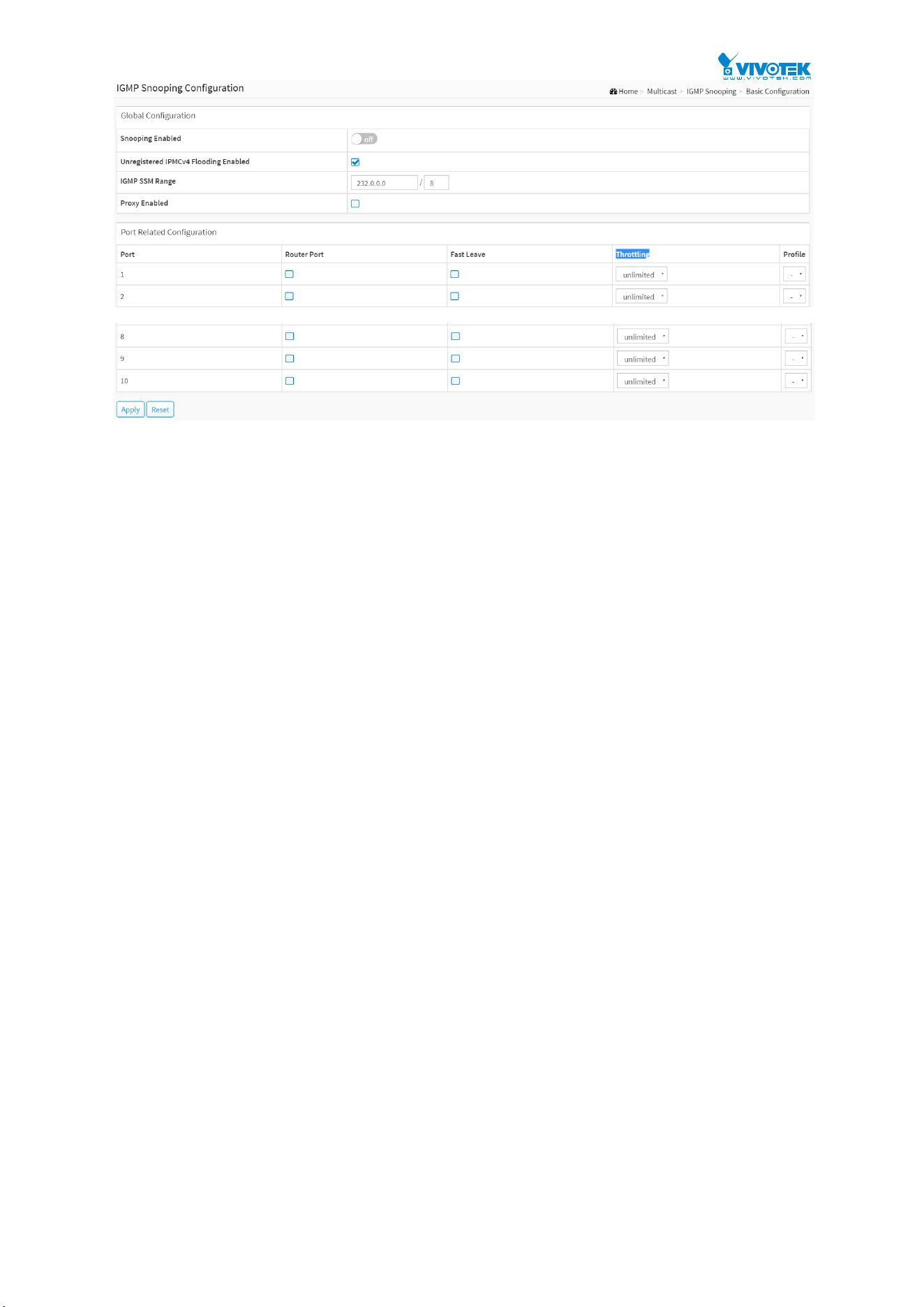This screenshot has height=1307, width=924.
Task: Open Profile dropdown for port 10
Action: click(x=796, y=381)
